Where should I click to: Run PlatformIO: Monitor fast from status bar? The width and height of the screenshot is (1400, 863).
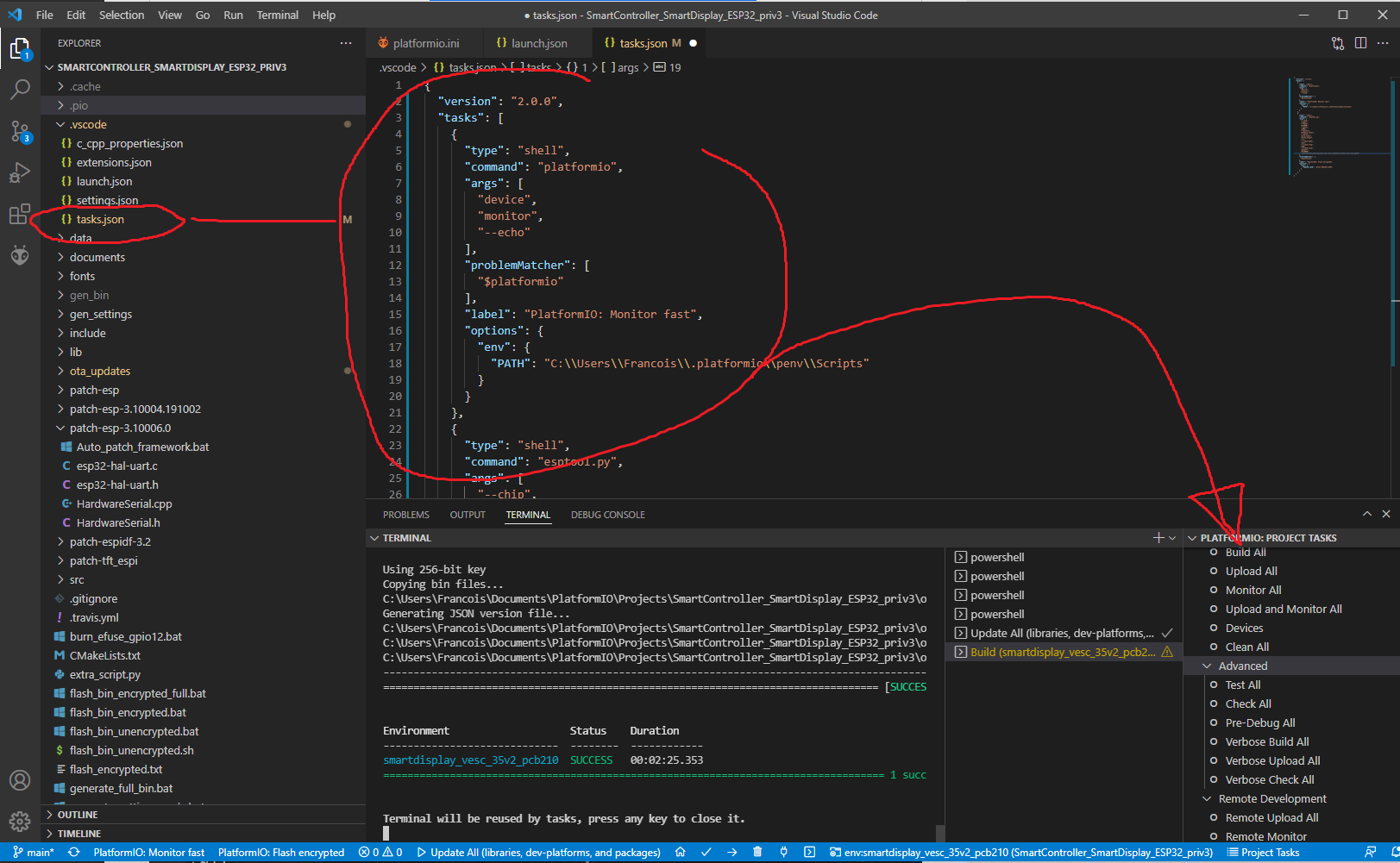[149, 852]
